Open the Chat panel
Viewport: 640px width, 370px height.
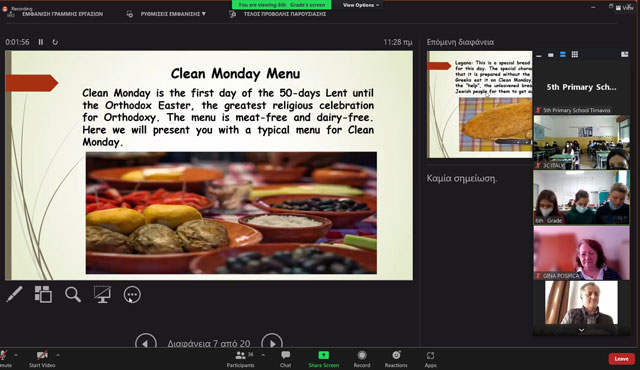tap(285, 359)
